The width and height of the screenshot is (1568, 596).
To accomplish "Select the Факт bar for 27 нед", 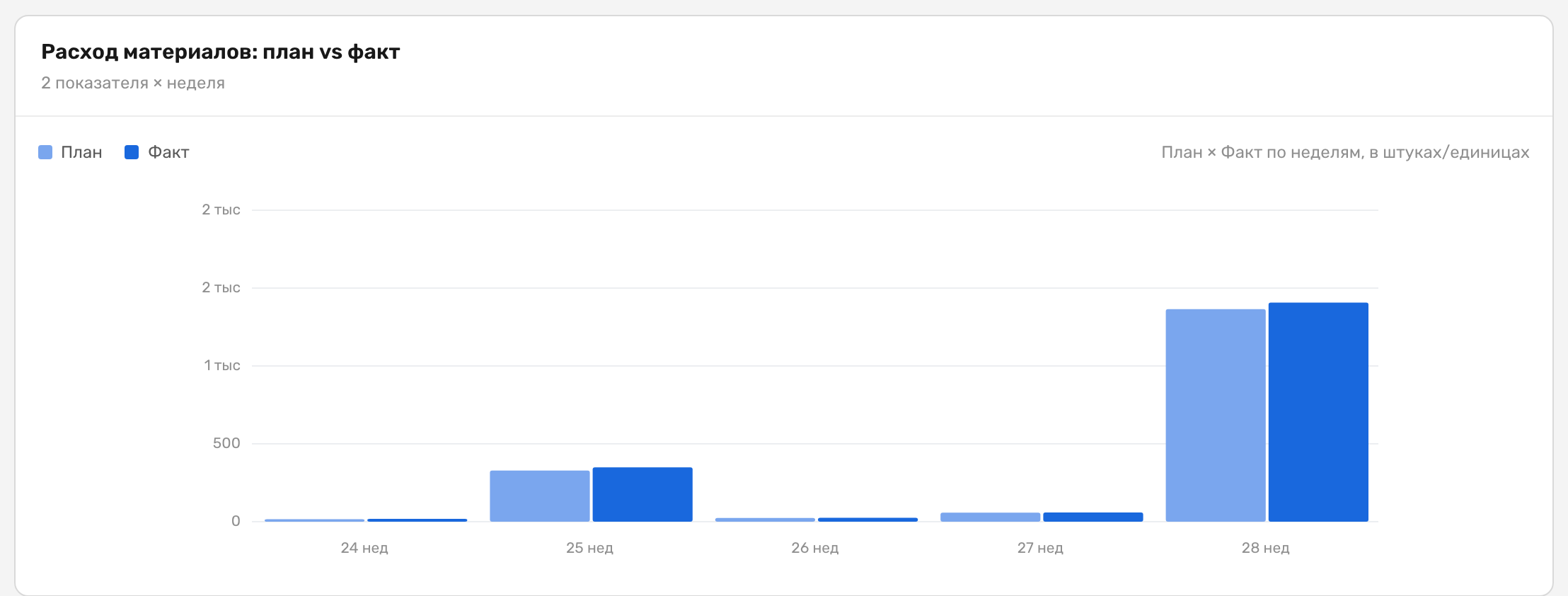I will [1093, 517].
